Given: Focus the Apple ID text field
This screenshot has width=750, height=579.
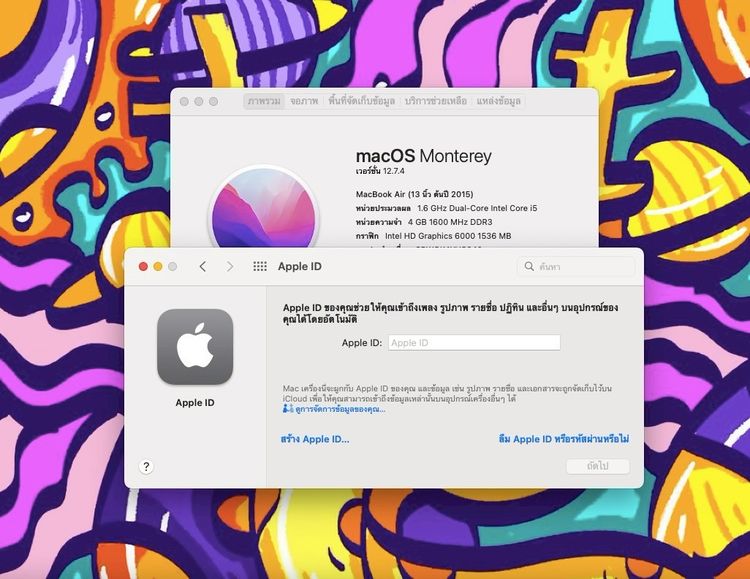Looking at the screenshot, I should pyautogui.click(x=474, y=343).
